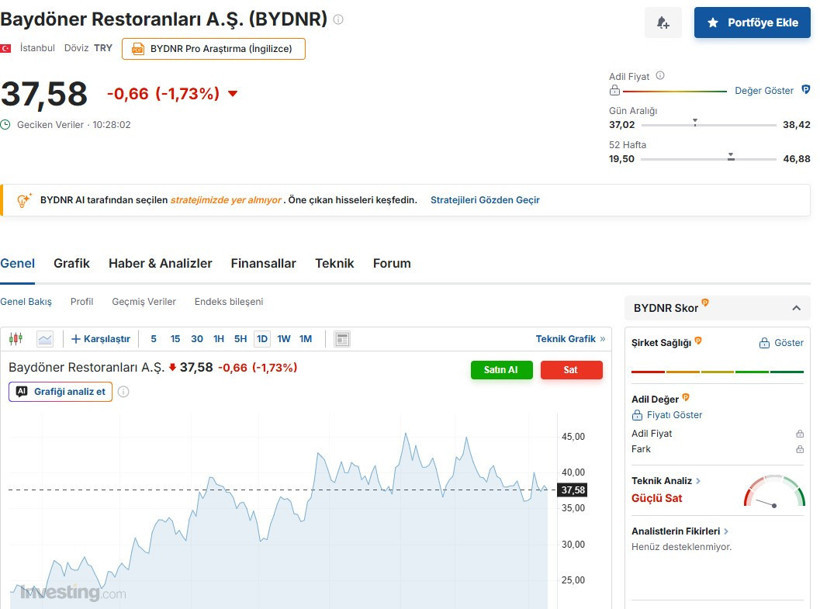Screen dimensions: 820x609
Task: Click the red down arrow near price
Action: [x=233, y=94]
